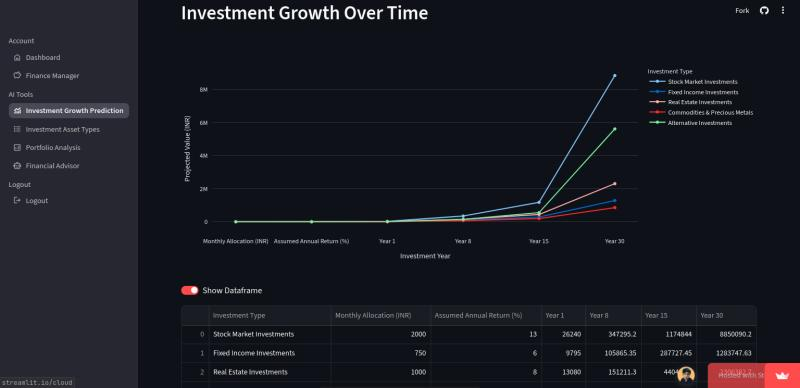The width and height of the screenshot is (800, 388).
Task: Click the Year 30 column header
Action: pyautogui.click(x=727, y=316)
